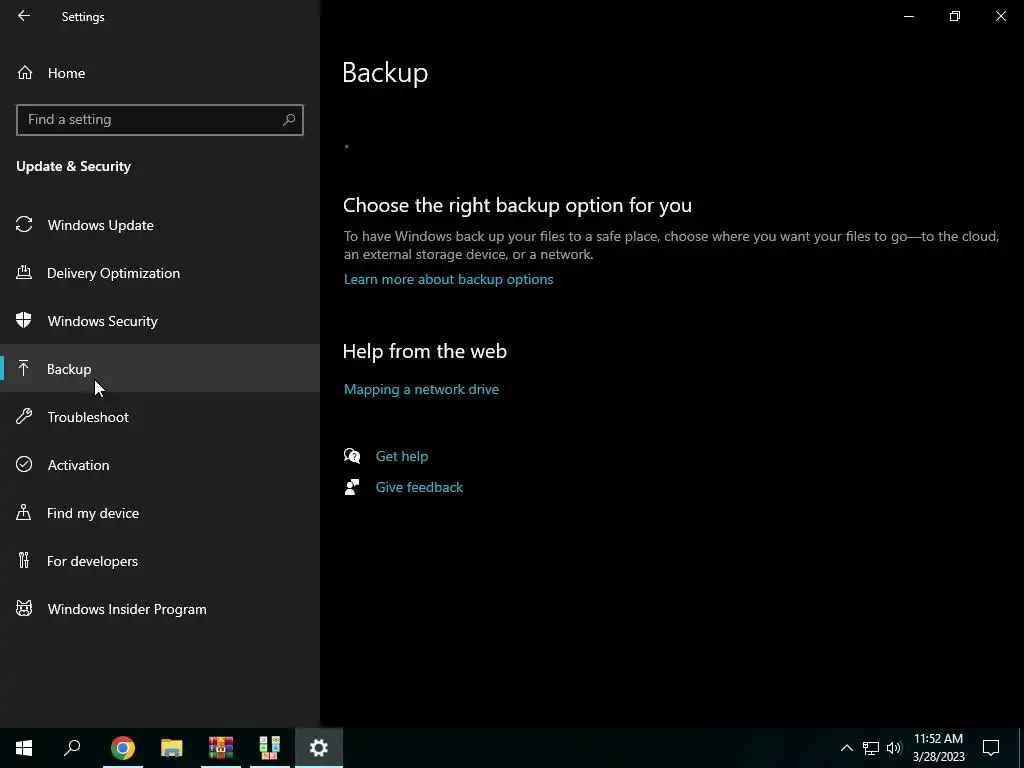The height and width of the screenshot is (768, 1024).
Task: Open Windows Security page
Action: click(x=159, y=321)
